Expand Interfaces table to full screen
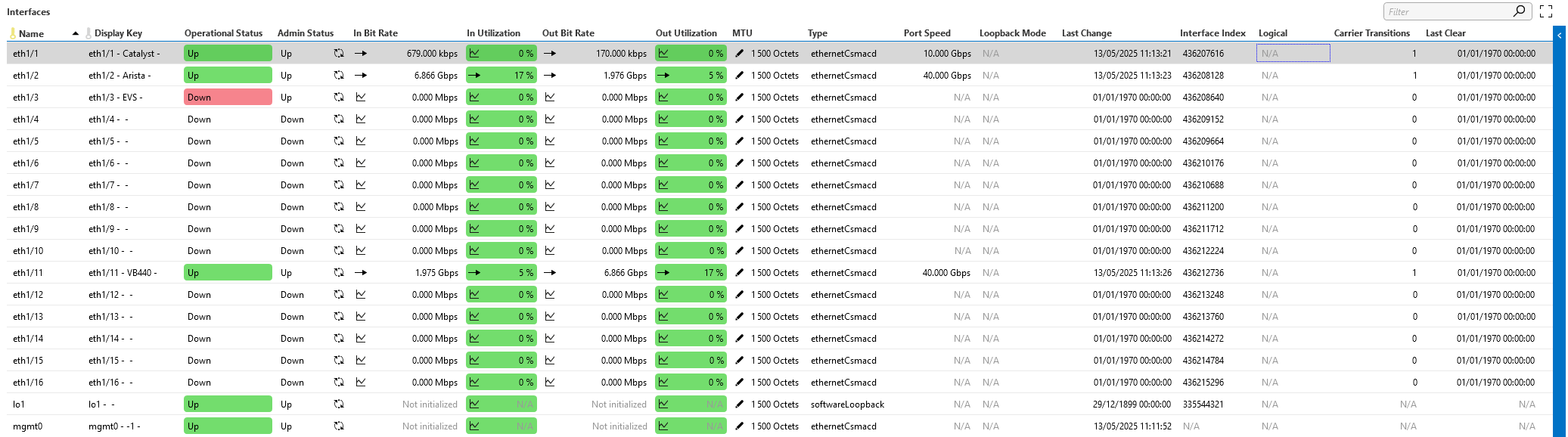The height and width of the screenshot is (437, 1568). [x=1546, y=11]
